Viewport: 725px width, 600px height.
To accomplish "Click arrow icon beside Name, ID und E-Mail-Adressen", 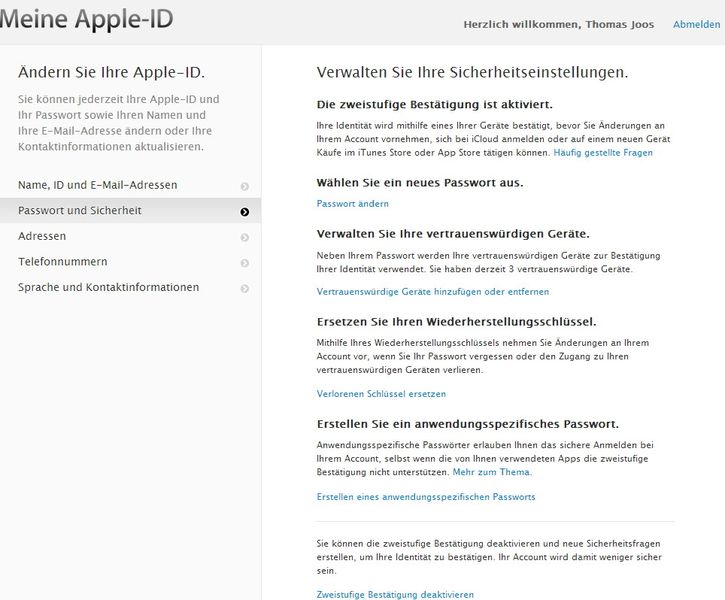I will pyautogui.click(x=245, y=186).
